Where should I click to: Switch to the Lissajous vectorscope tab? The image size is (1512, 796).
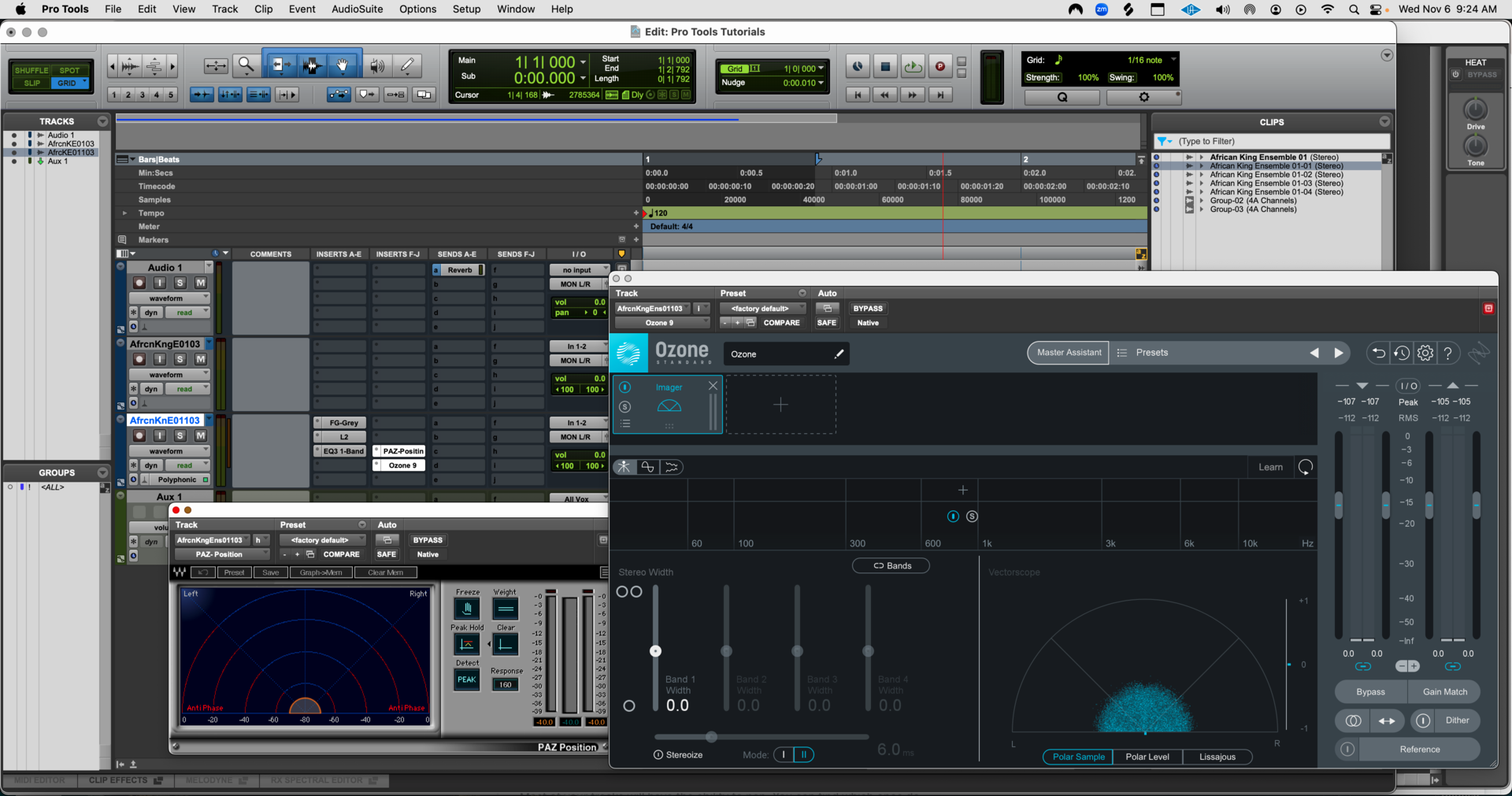click(1217, 757)
